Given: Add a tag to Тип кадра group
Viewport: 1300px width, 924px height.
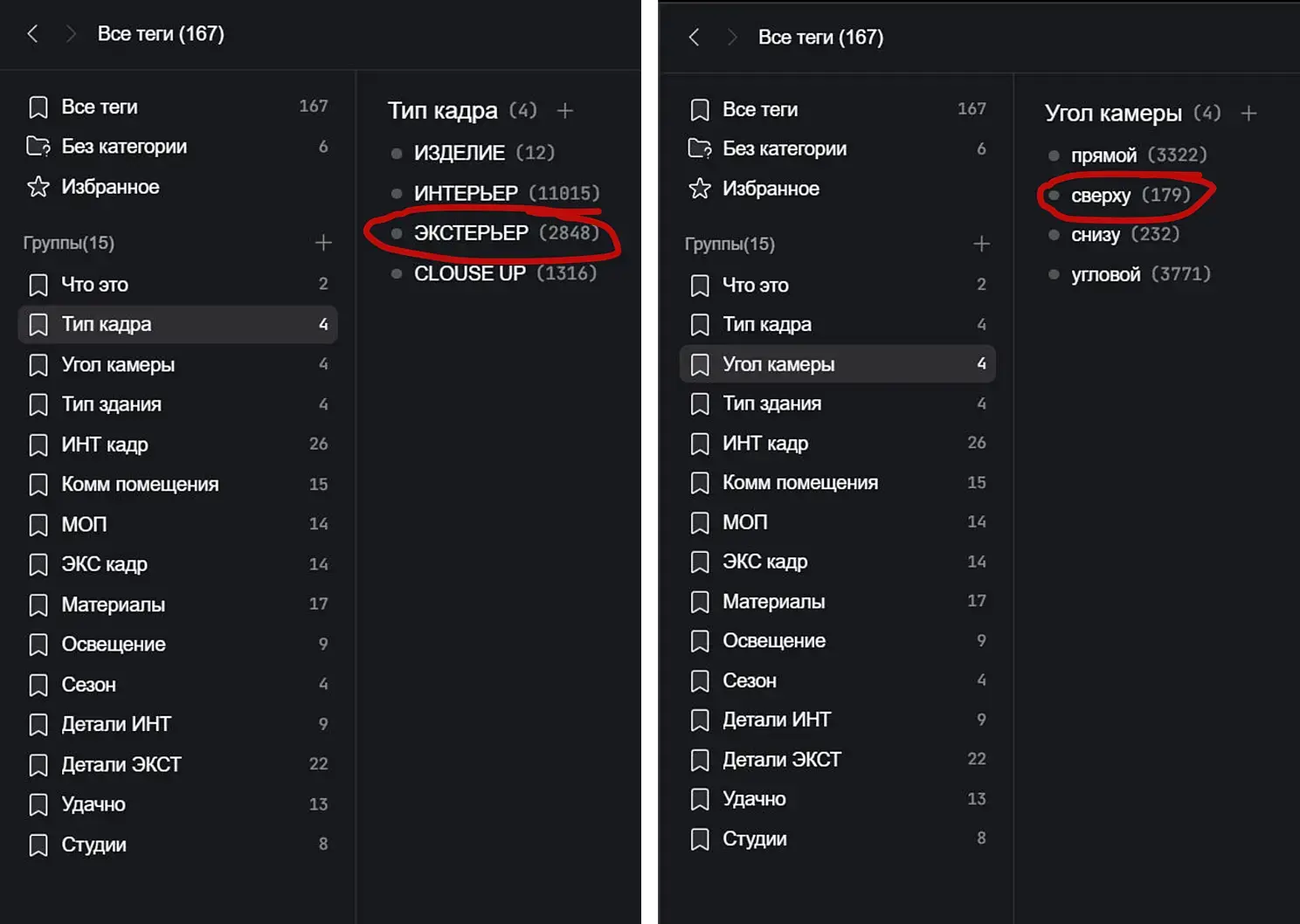Looking at the screenshot, I should 565,111.
